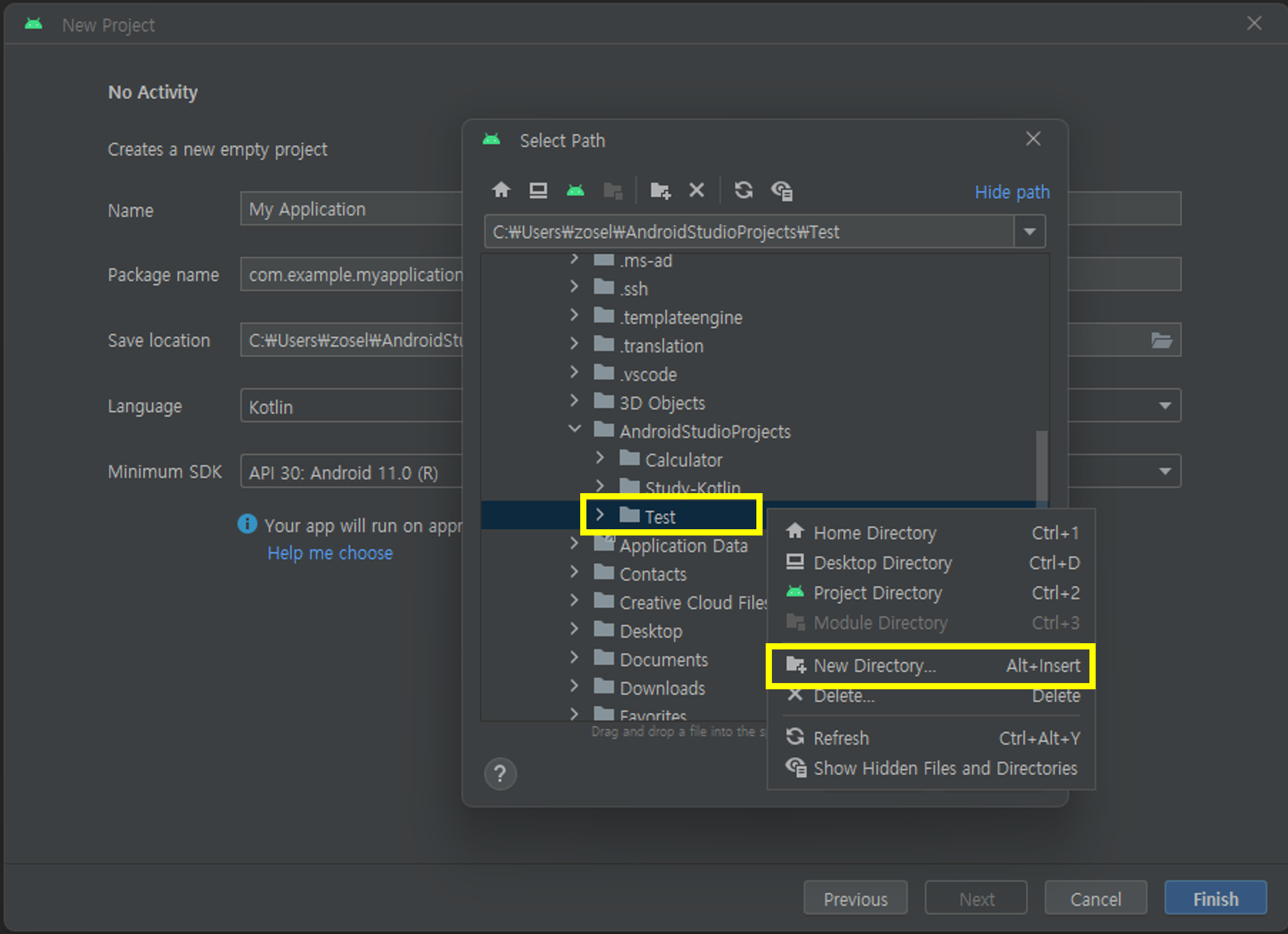Expand the .vscode folder
Image resolution: width=1288 pixels, height=934 pixels.
[575, 372]
